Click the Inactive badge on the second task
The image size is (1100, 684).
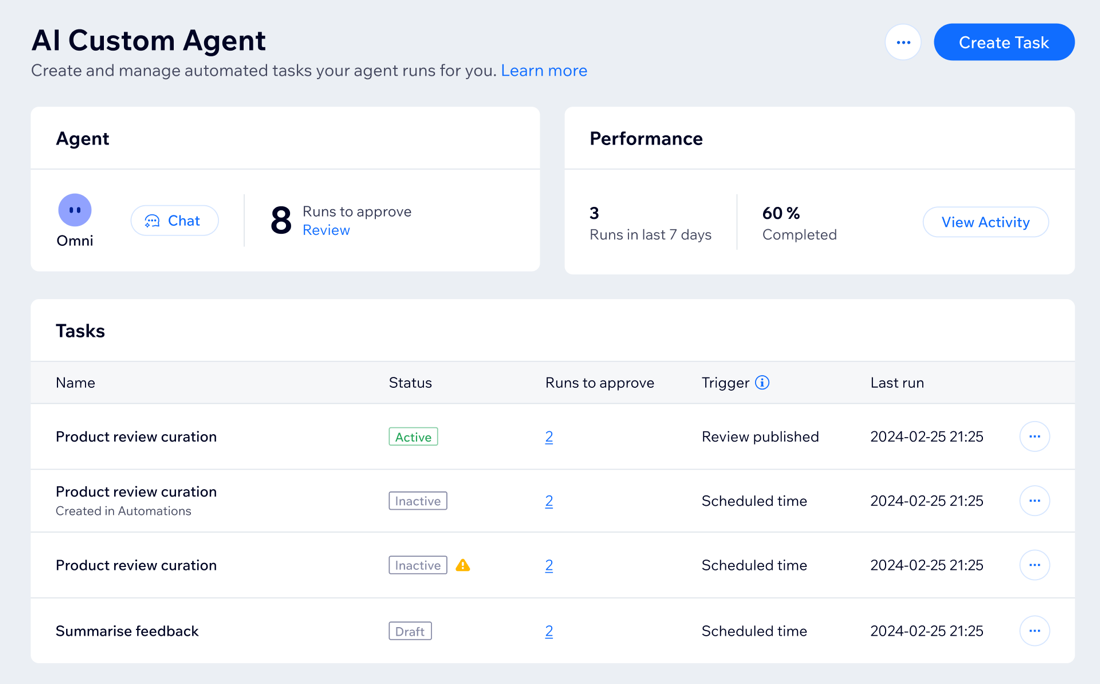tap(417, 500)
